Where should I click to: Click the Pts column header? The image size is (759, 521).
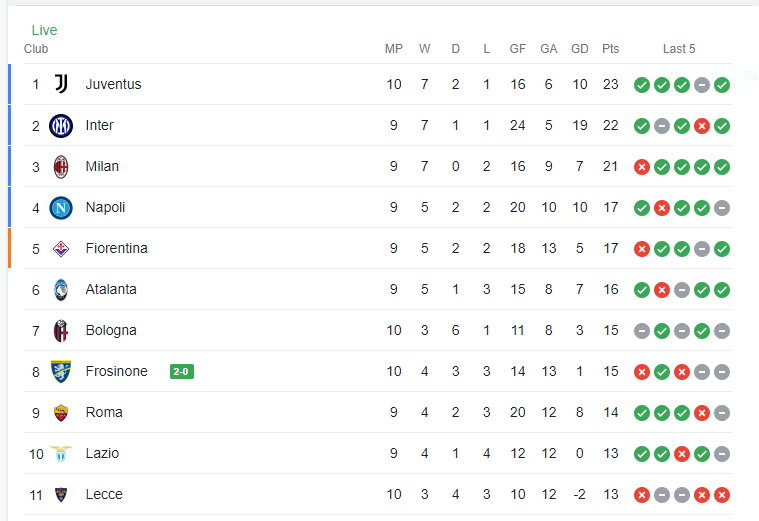click(610, 49)
